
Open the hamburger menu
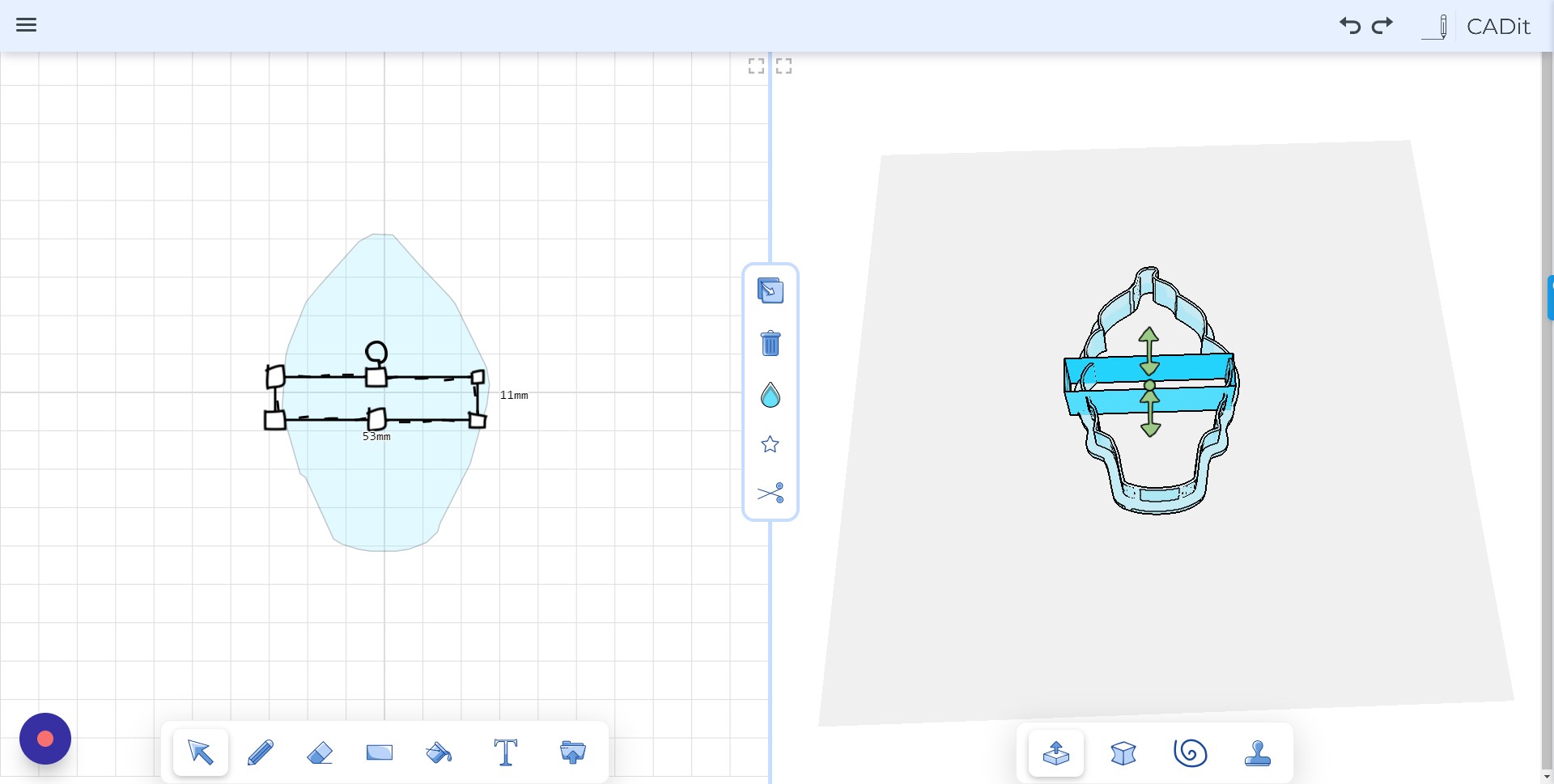point(26,25)
